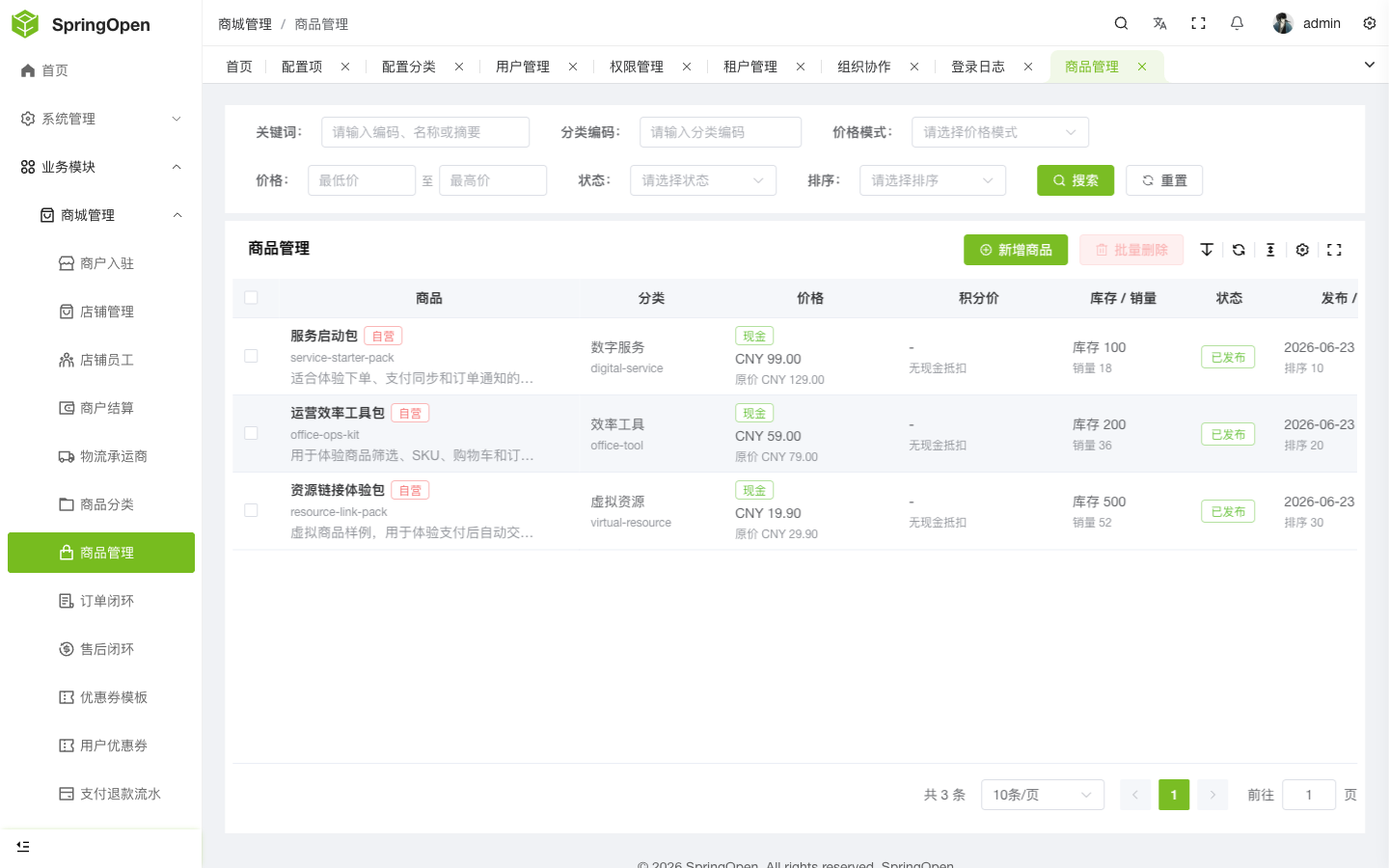Open 商品分类 in the sidebar
The height and width of the screenshot is (868, 1389).
[x=101, y=504]
